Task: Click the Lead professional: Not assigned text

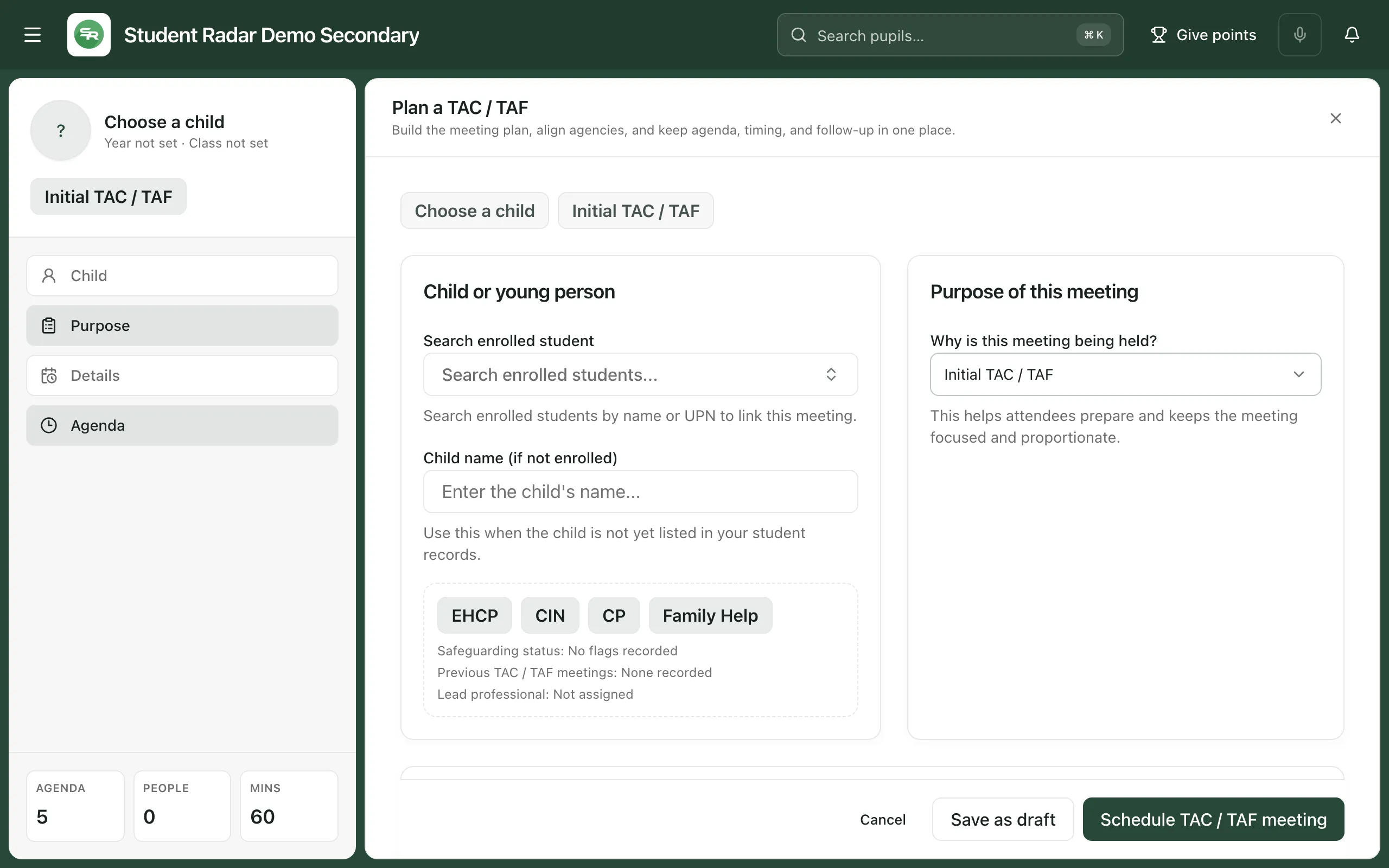Action: (x=535, y=694)
